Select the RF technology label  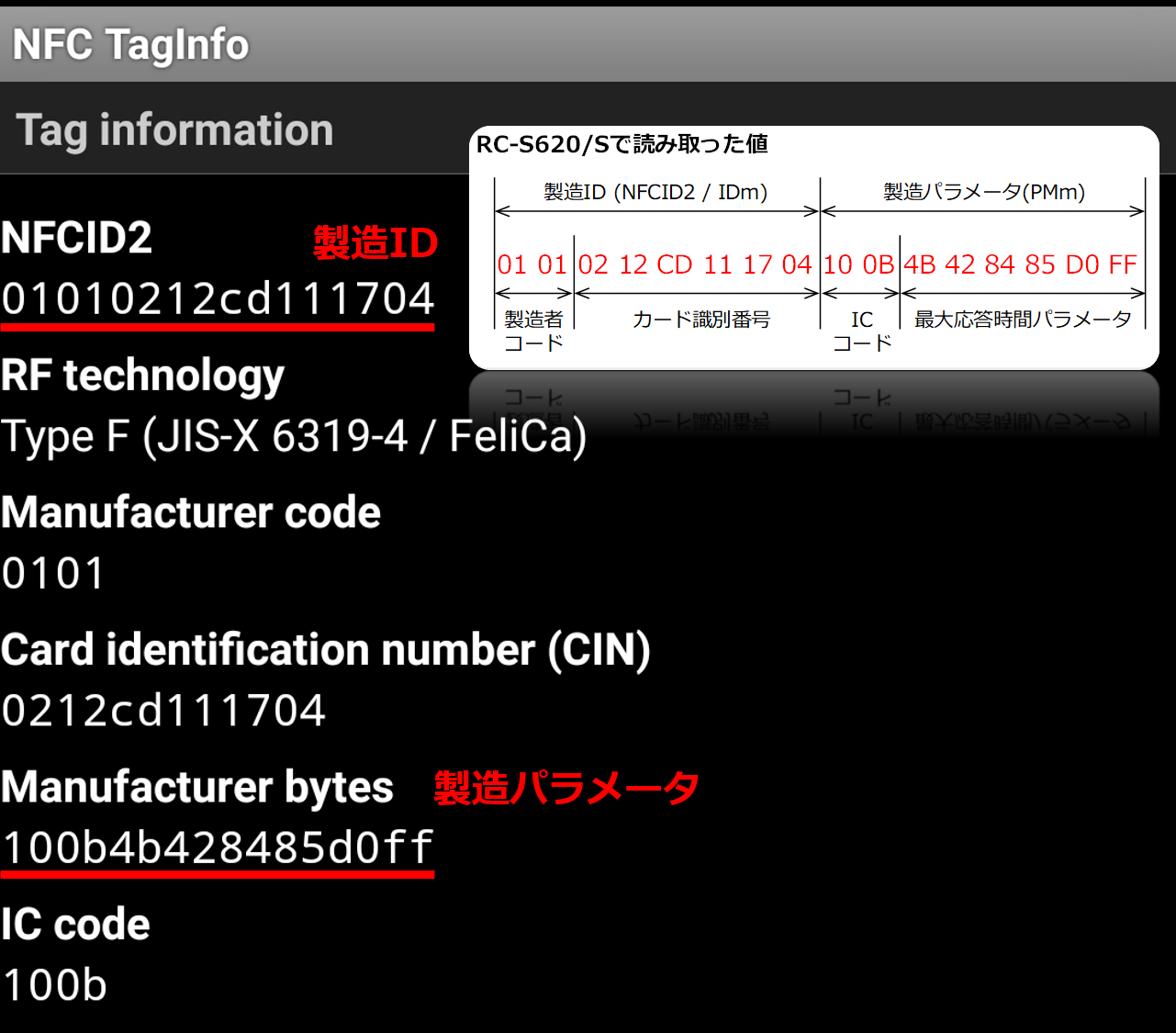[142, 376]
